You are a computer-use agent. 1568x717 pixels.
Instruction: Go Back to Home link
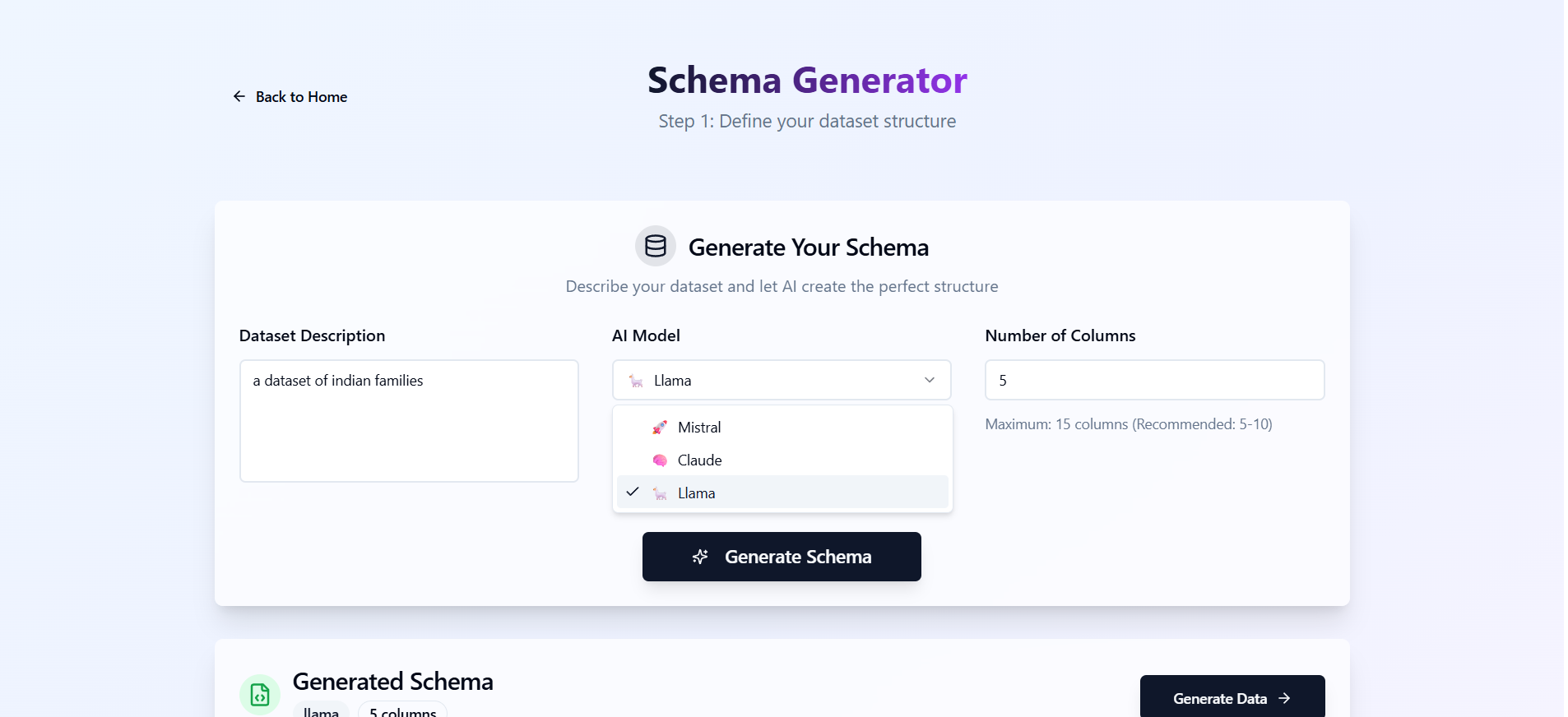(301, 97)
